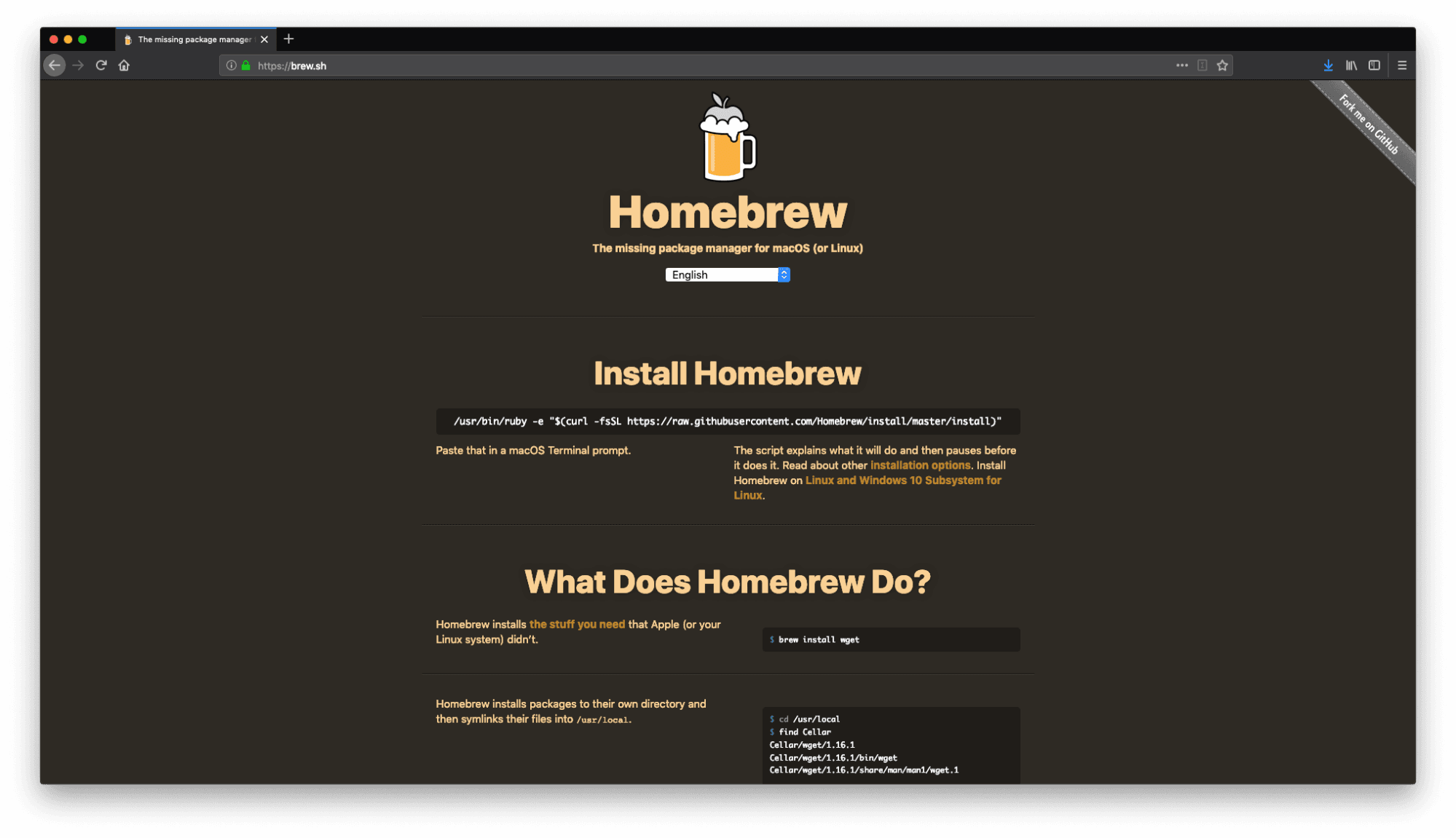The image size is (1456, 838).
Task: Click the browser tab synced icon
Action: click(1374, 65)
